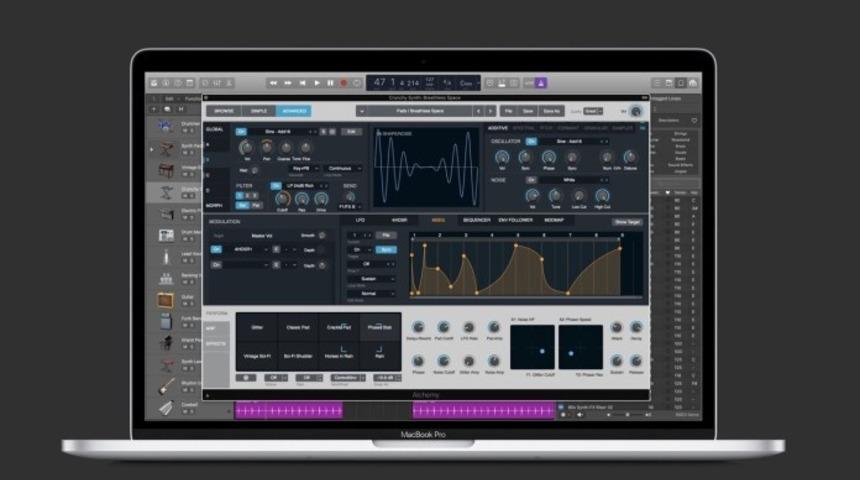Select the Classic Pad transform pad
860x480 pixels.
(x=298, y=327)
